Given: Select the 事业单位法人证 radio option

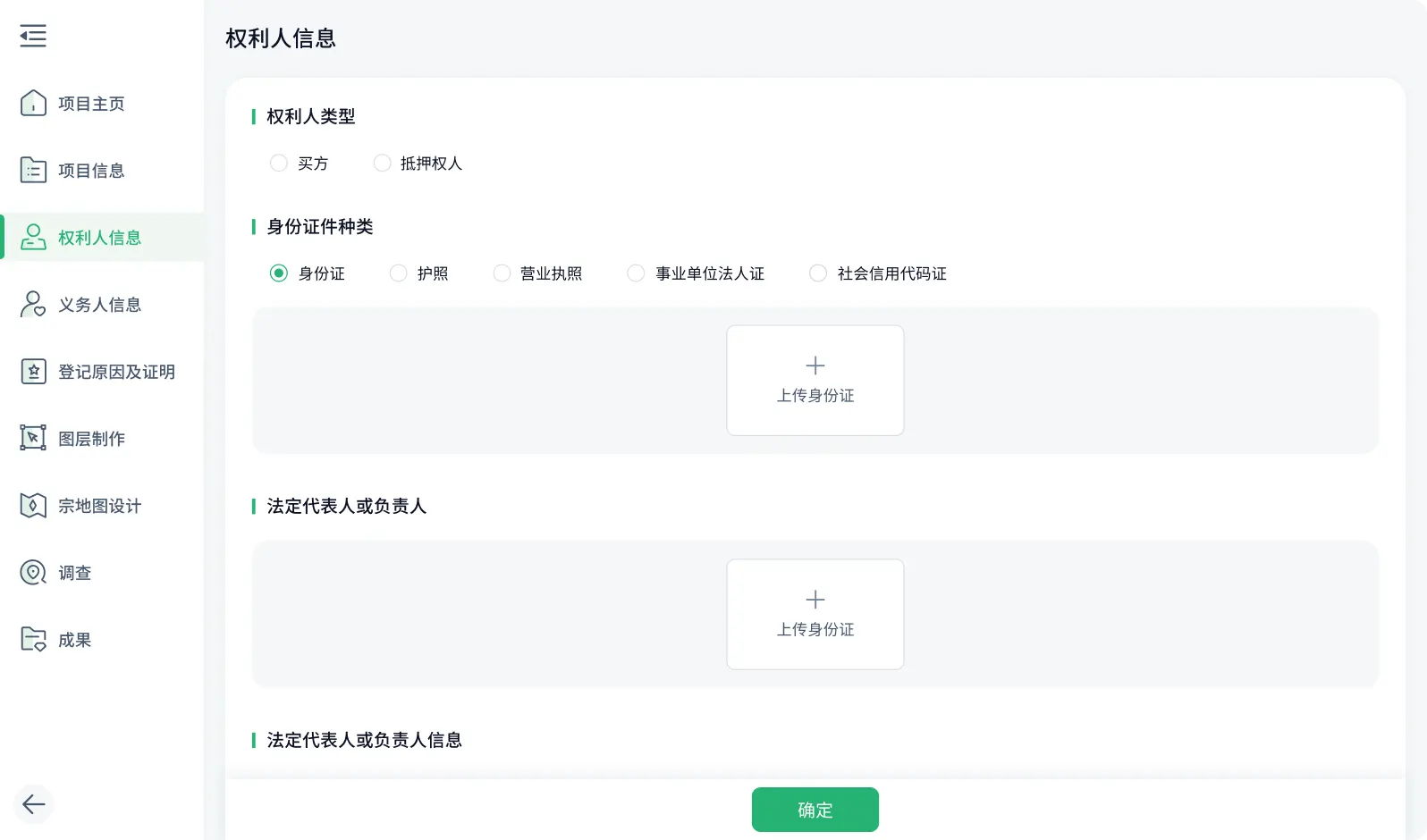Looking at the screenshot, I should click(636, 273).
